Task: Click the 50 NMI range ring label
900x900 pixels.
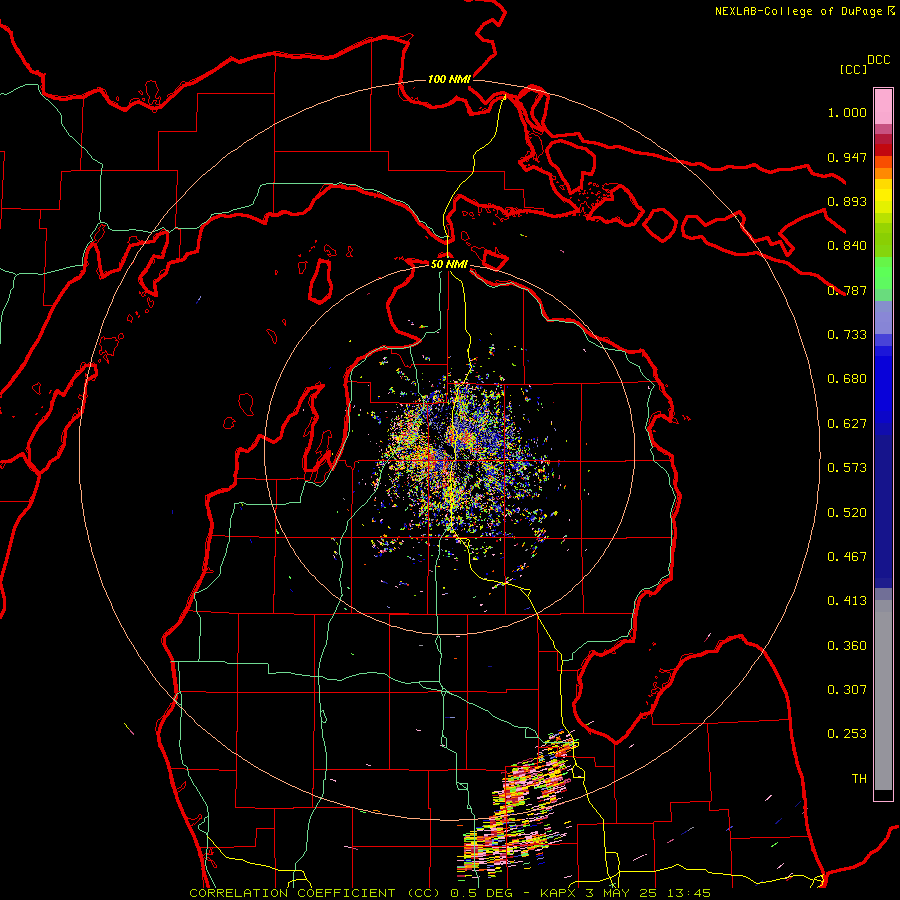Action: (x=449, y=264)
